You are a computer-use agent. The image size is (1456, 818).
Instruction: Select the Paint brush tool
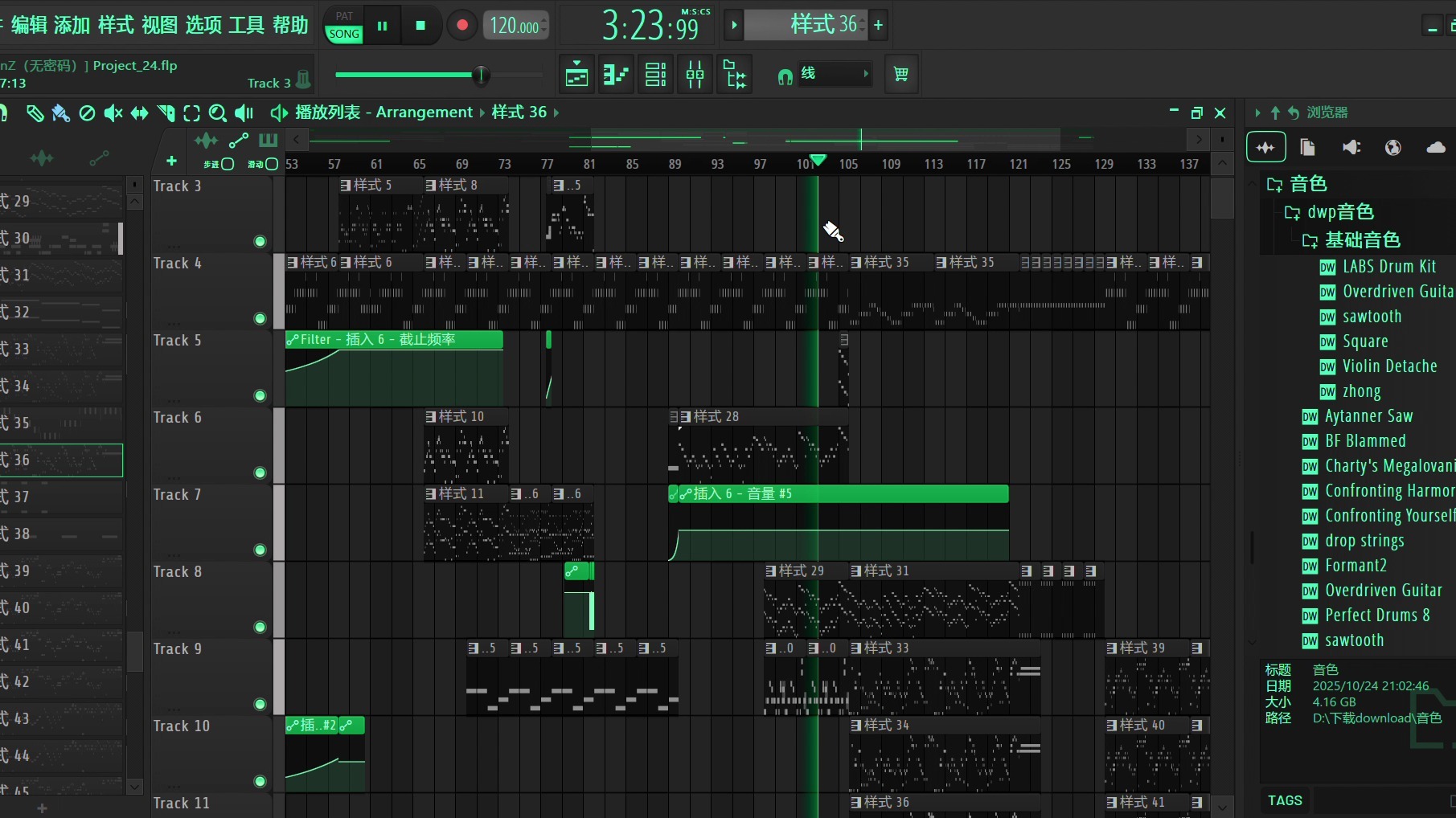[60, 113]
